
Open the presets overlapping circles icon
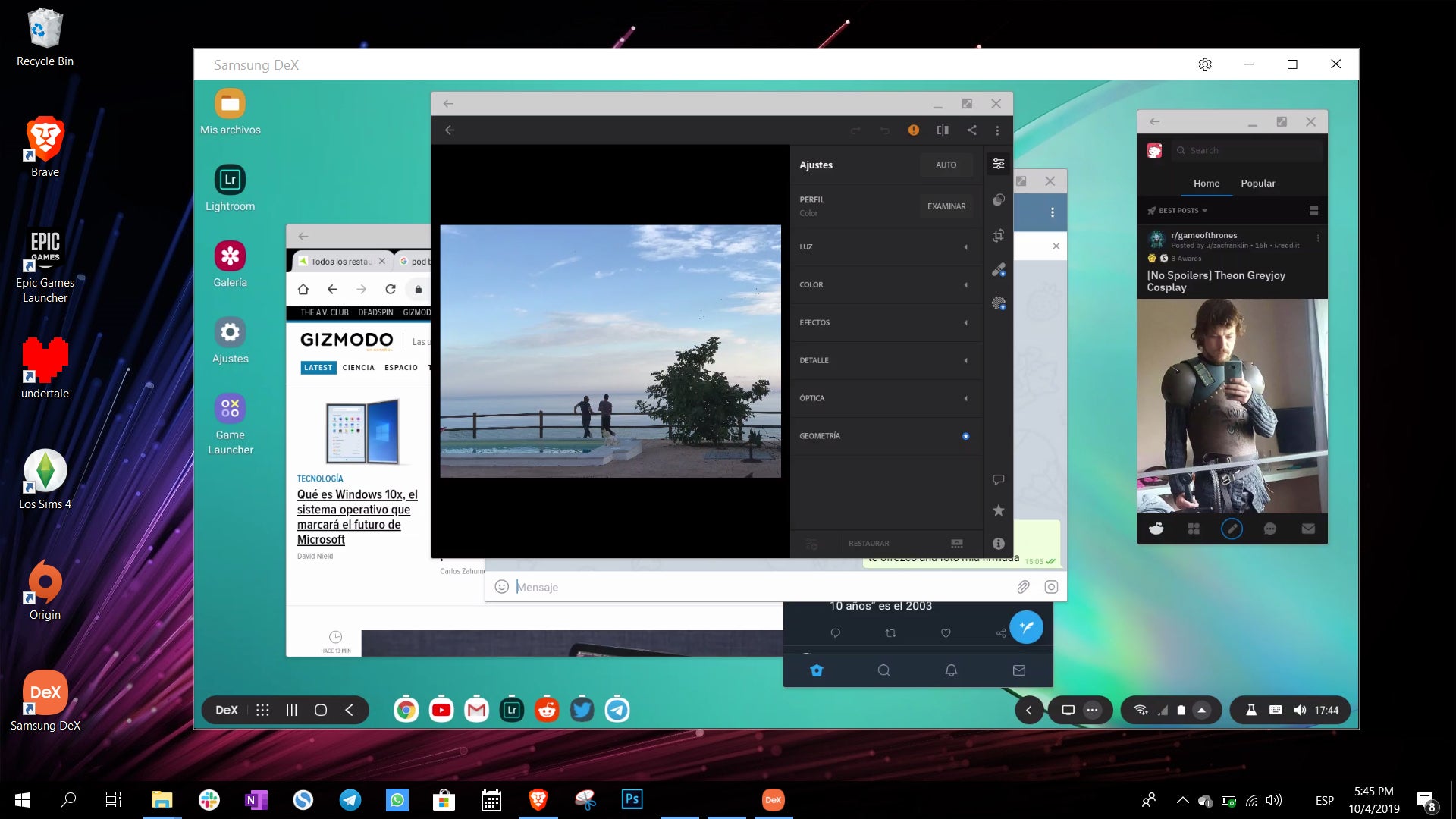point(999,199)
